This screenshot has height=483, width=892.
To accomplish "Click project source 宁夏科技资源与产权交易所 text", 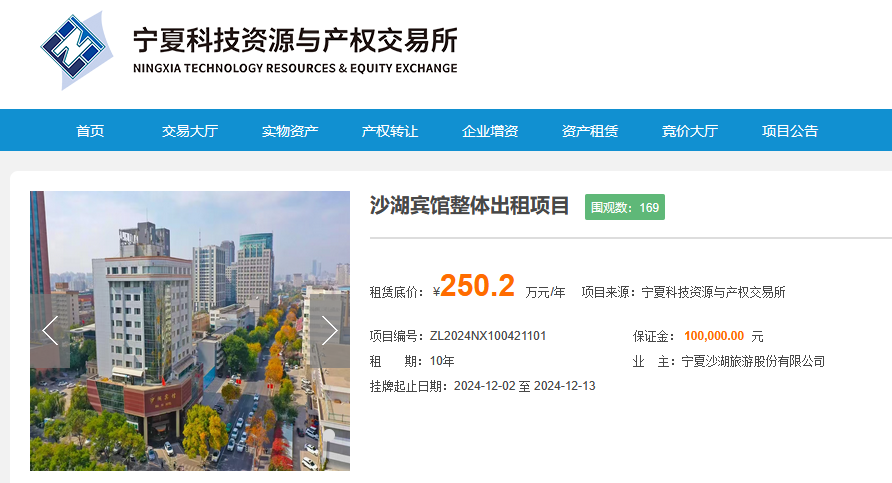I will point(713,292).
